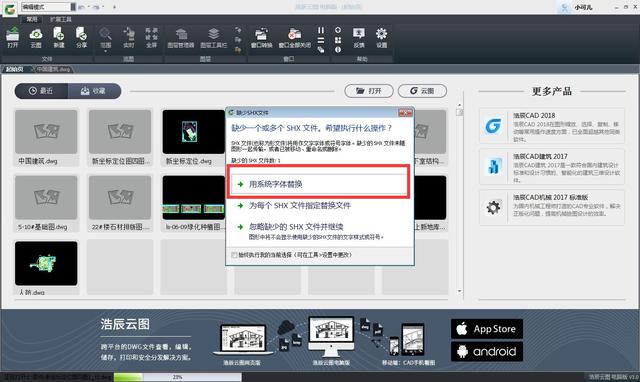Open the 图层工具栏 layer toolbar
Viewport: 640px width, 382px height.
(x=213, y=38)
